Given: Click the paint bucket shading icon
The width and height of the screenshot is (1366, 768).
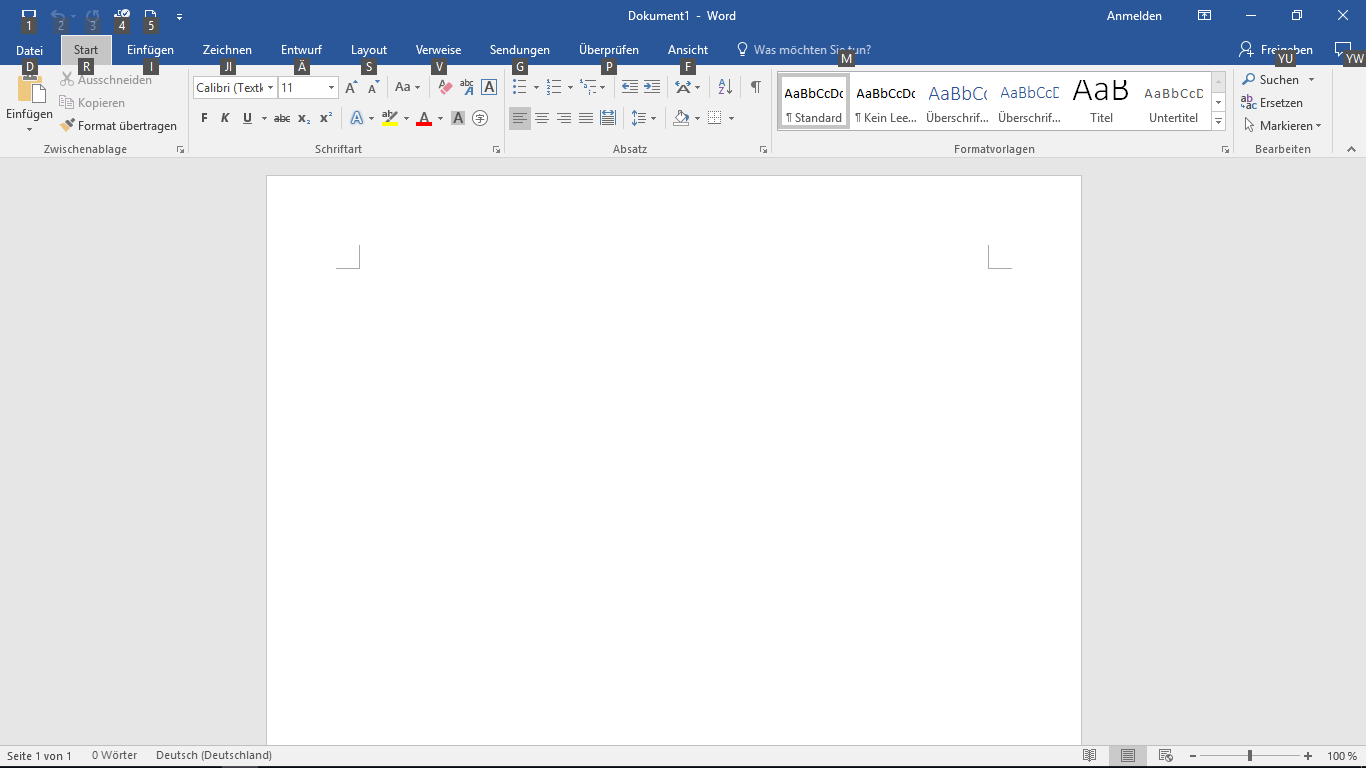Looking at the screenshot, I should point(681,118).
